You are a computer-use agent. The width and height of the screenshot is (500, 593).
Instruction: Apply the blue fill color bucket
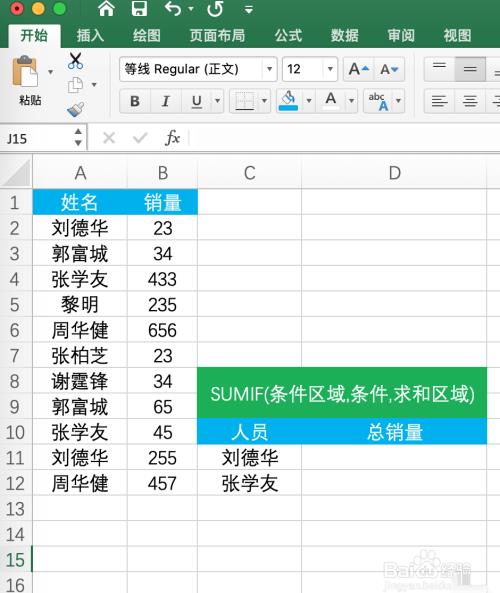[x=288, y=101]
